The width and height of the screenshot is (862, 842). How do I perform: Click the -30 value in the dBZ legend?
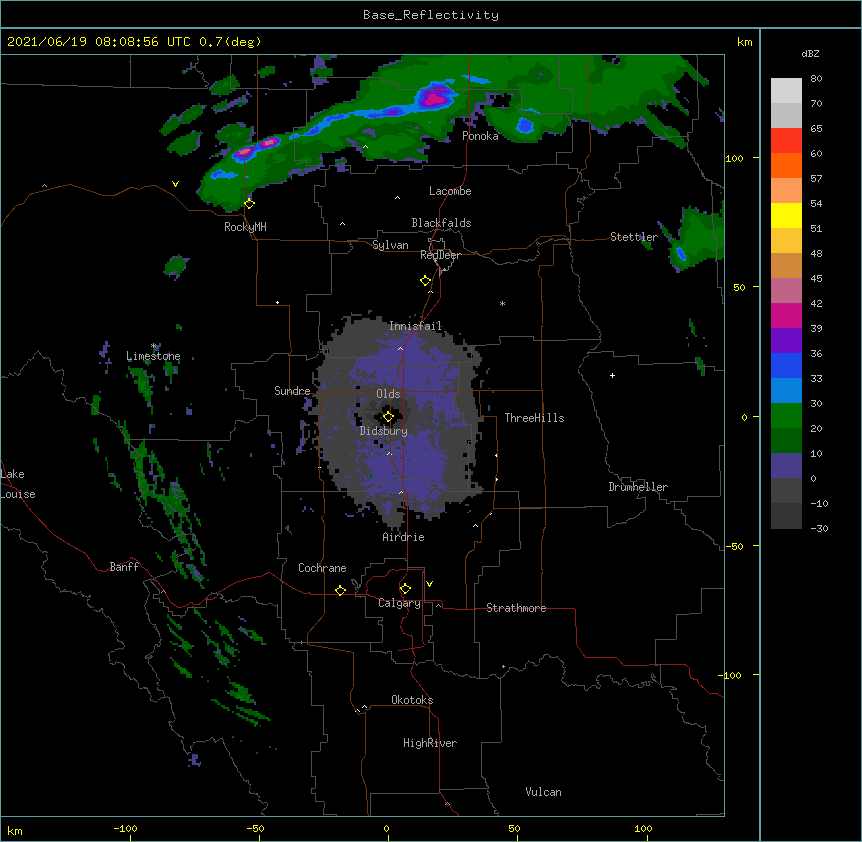coord(819,529)
